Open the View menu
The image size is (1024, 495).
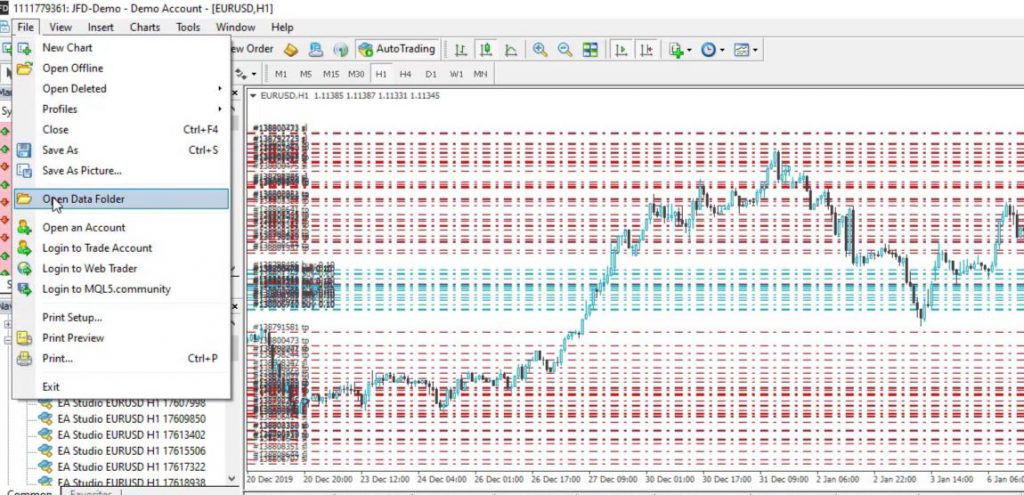pos(61,27)
